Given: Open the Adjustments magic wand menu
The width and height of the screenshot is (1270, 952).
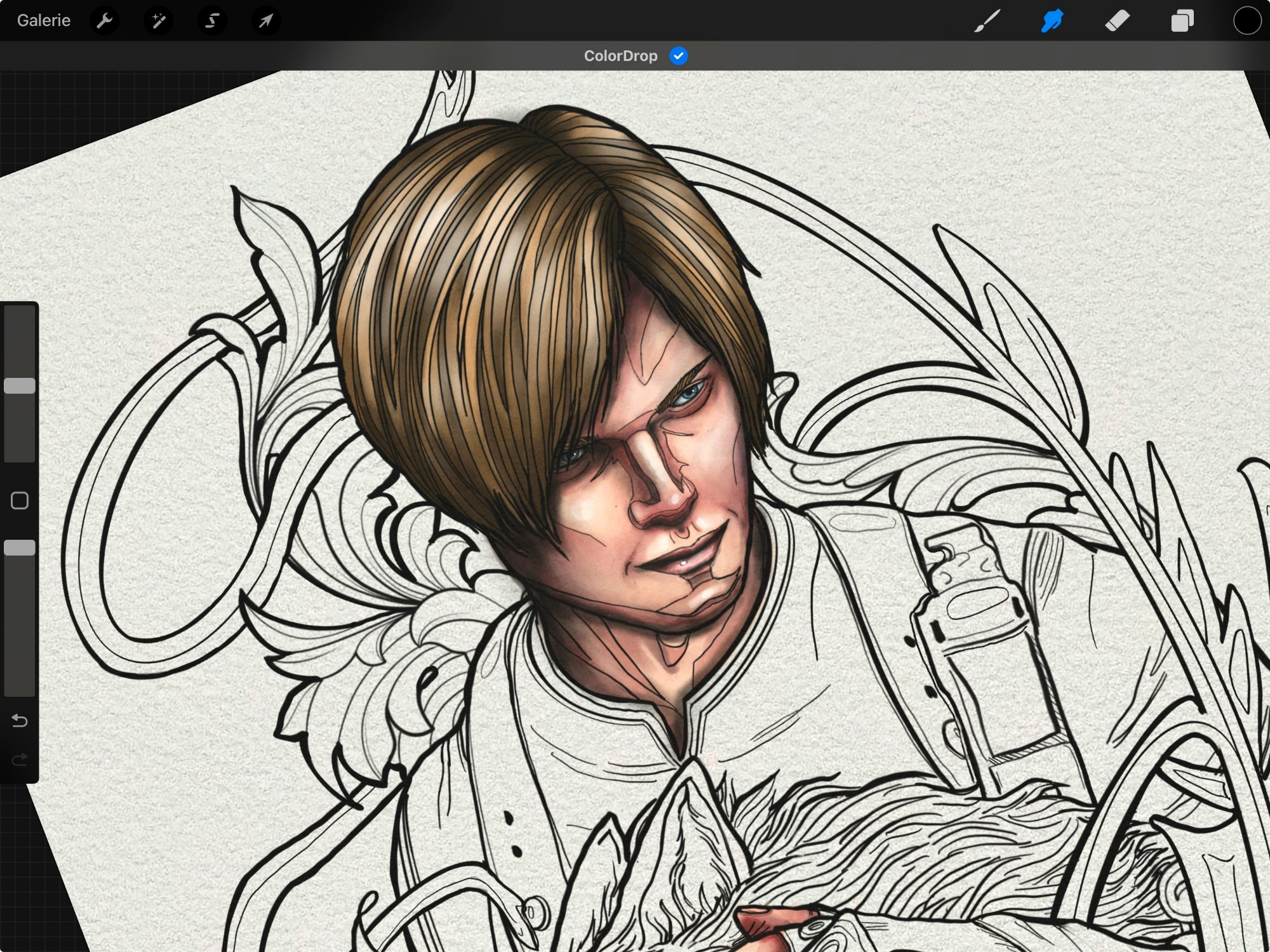Looking at the screenshot, I should [x=158, y=21].
